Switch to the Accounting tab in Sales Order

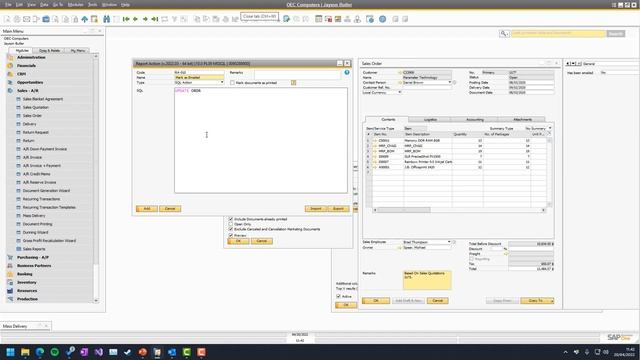tap(475, 120)
